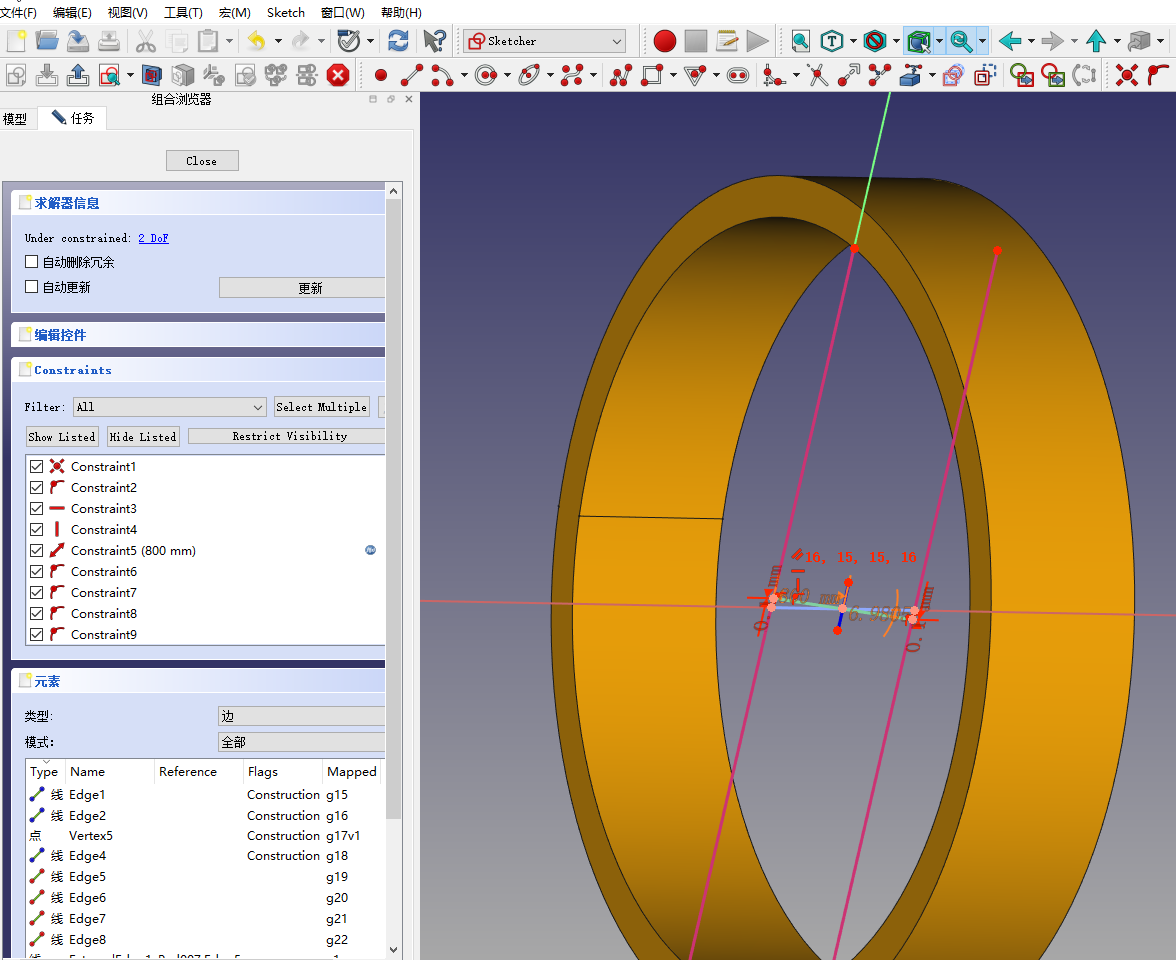Screen dimensions: 1176x960
Task: Select the Create Arc tool
Action: pos(442,75)
